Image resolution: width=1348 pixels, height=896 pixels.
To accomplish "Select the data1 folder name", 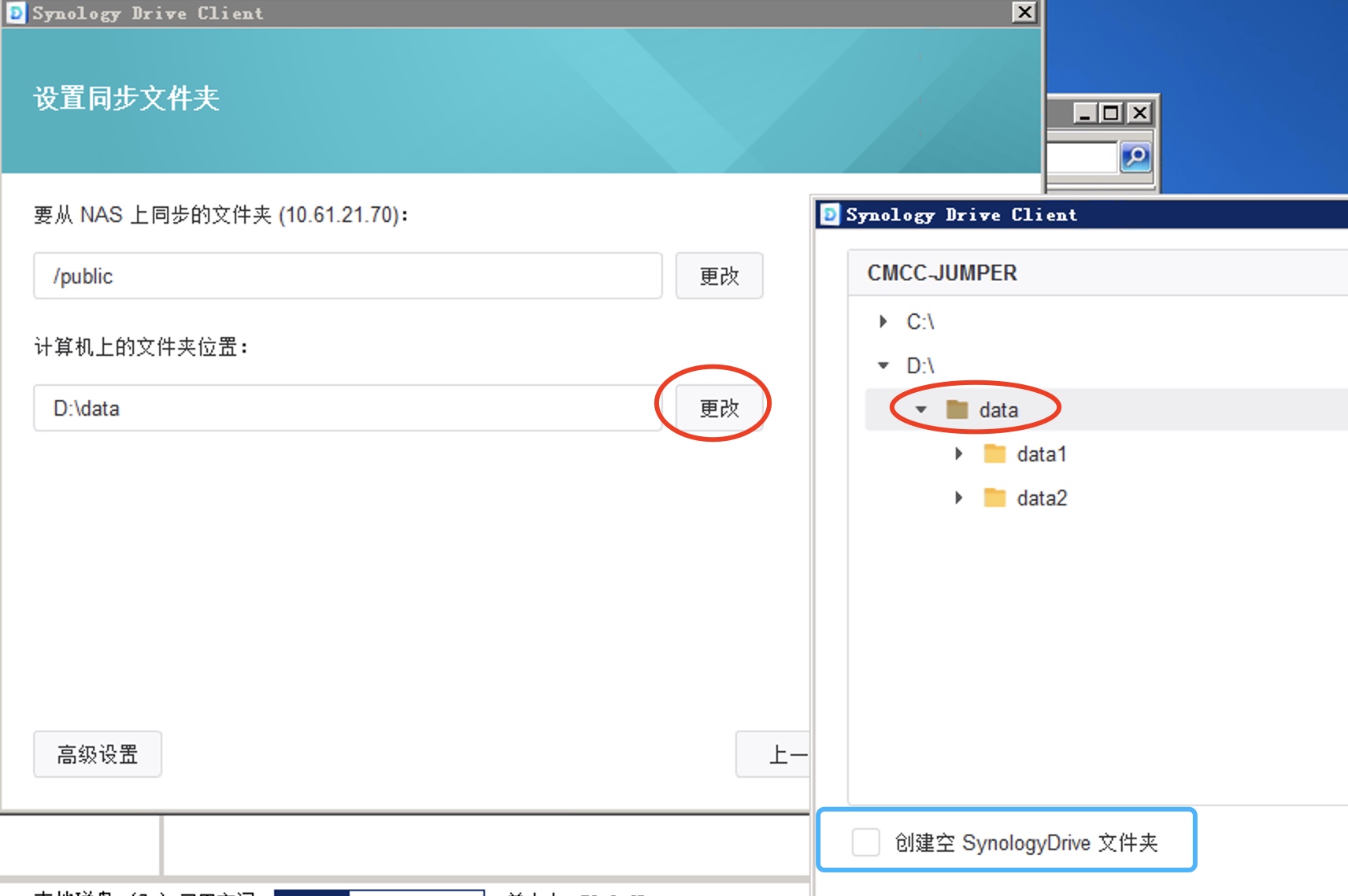I will point(1041,454).
